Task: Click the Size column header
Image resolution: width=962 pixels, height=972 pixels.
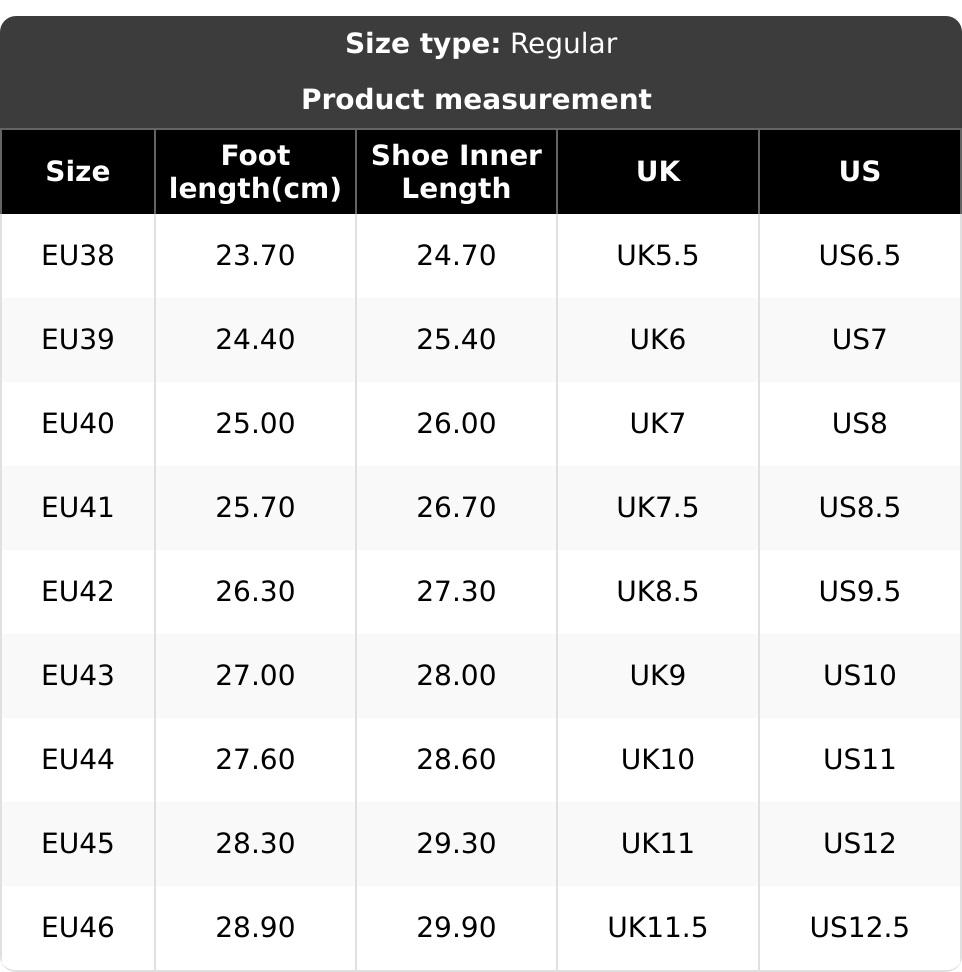Action: (78, 172)
